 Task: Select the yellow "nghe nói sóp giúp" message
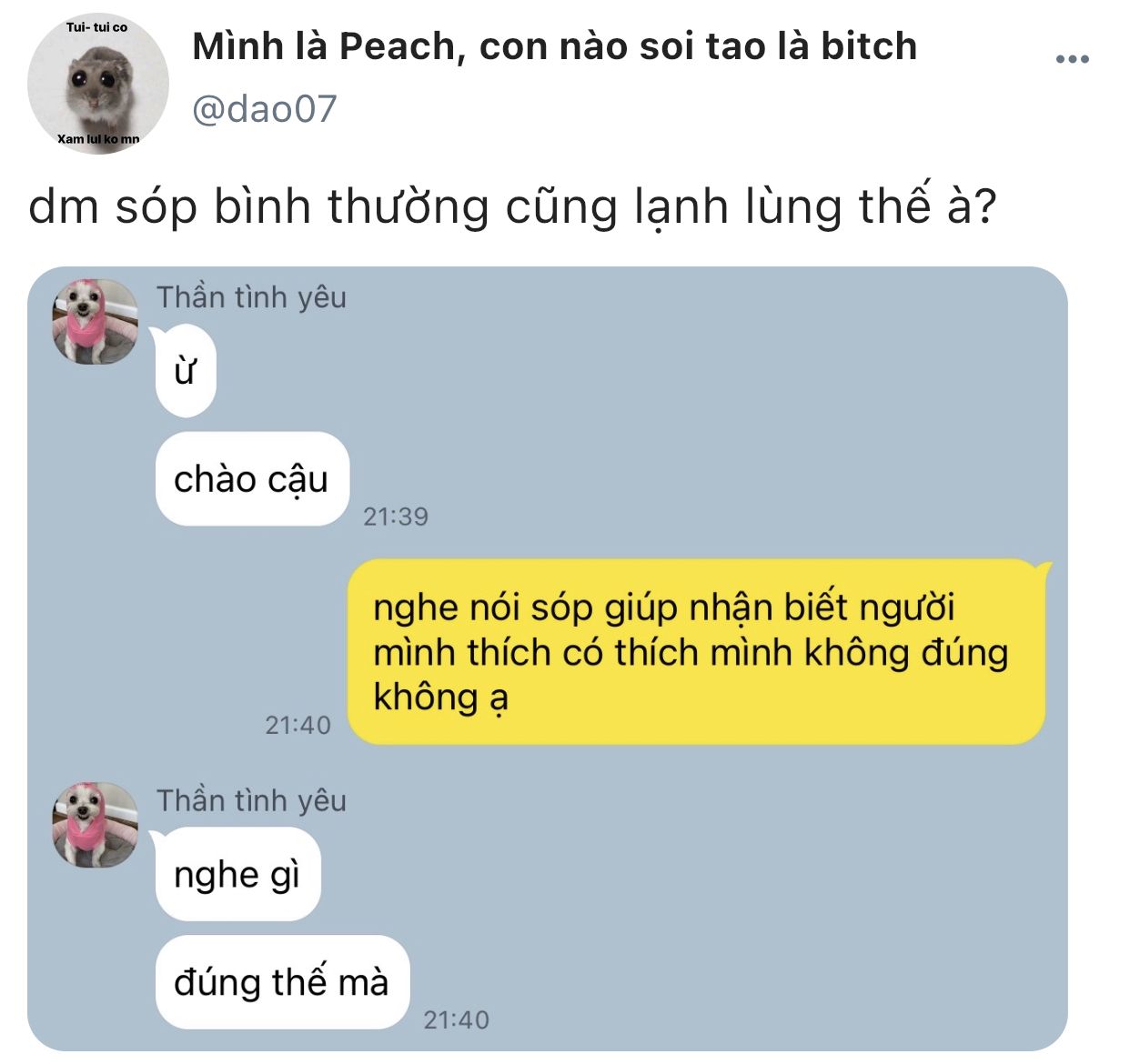tap(697, 652)
